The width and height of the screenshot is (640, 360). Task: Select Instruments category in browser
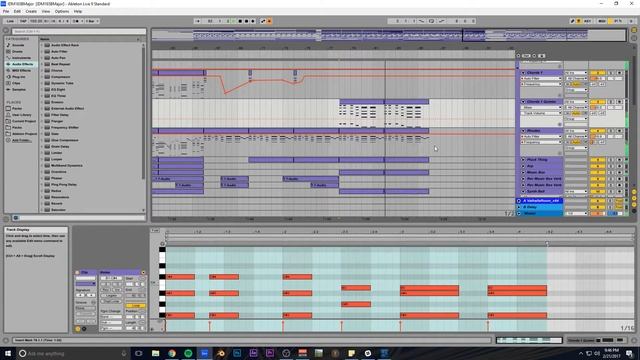(20, 58)
